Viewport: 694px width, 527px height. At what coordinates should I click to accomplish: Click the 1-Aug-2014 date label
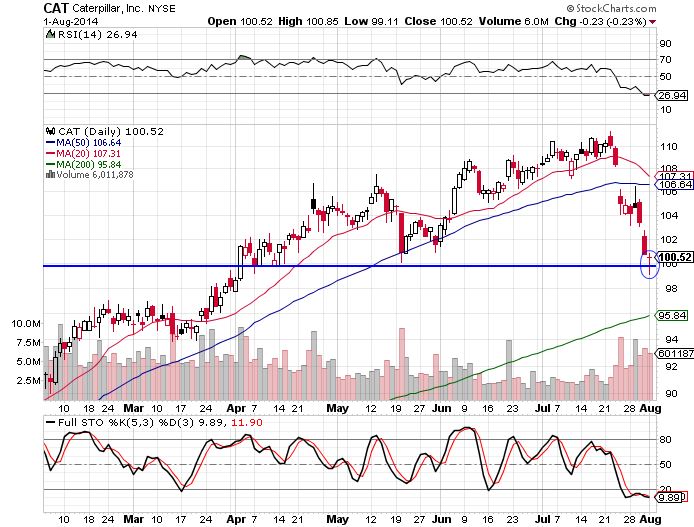pyautogui.click(x=71, y=21)
